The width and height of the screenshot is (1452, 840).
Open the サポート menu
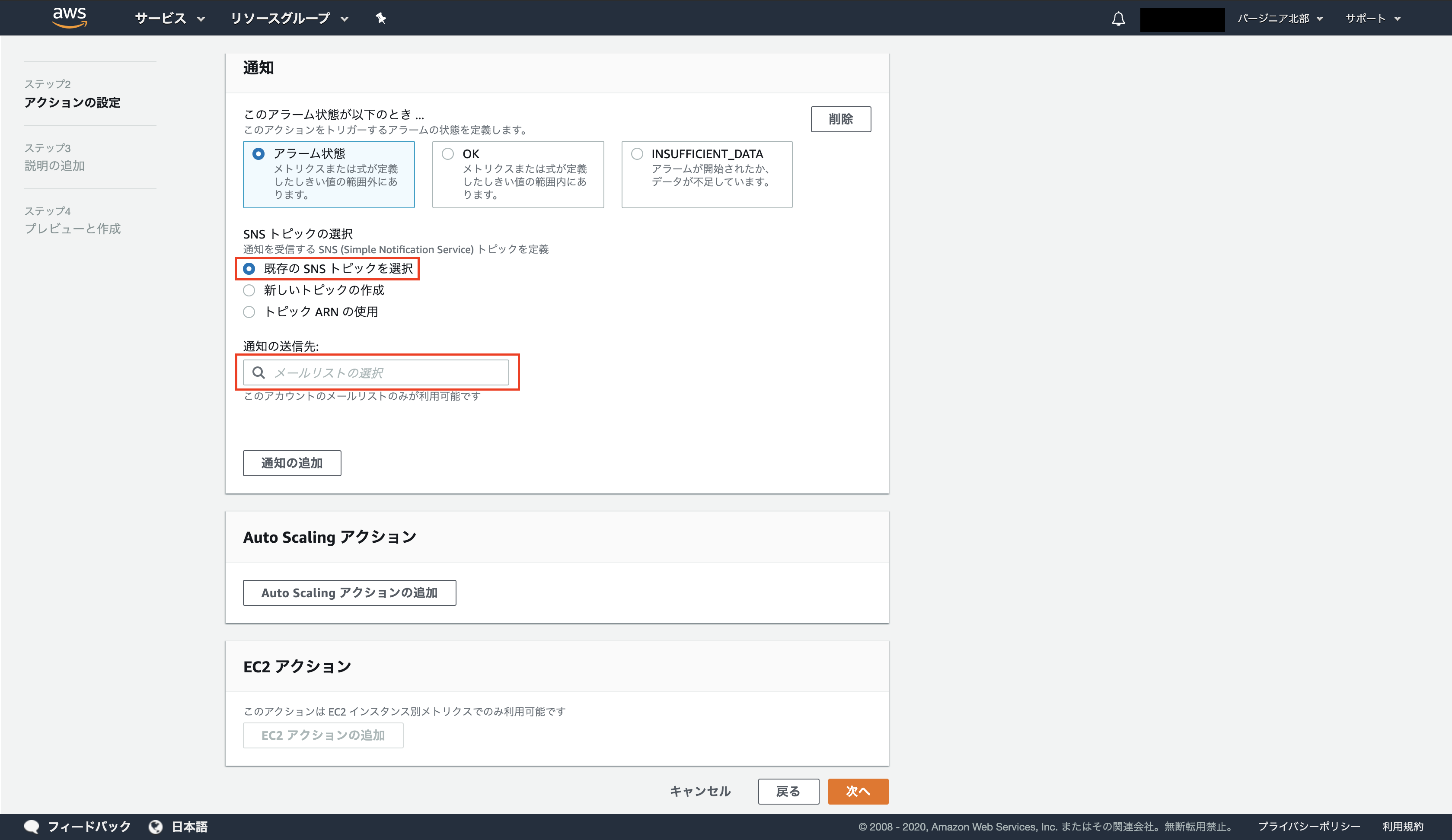[x=1372, y=19]
